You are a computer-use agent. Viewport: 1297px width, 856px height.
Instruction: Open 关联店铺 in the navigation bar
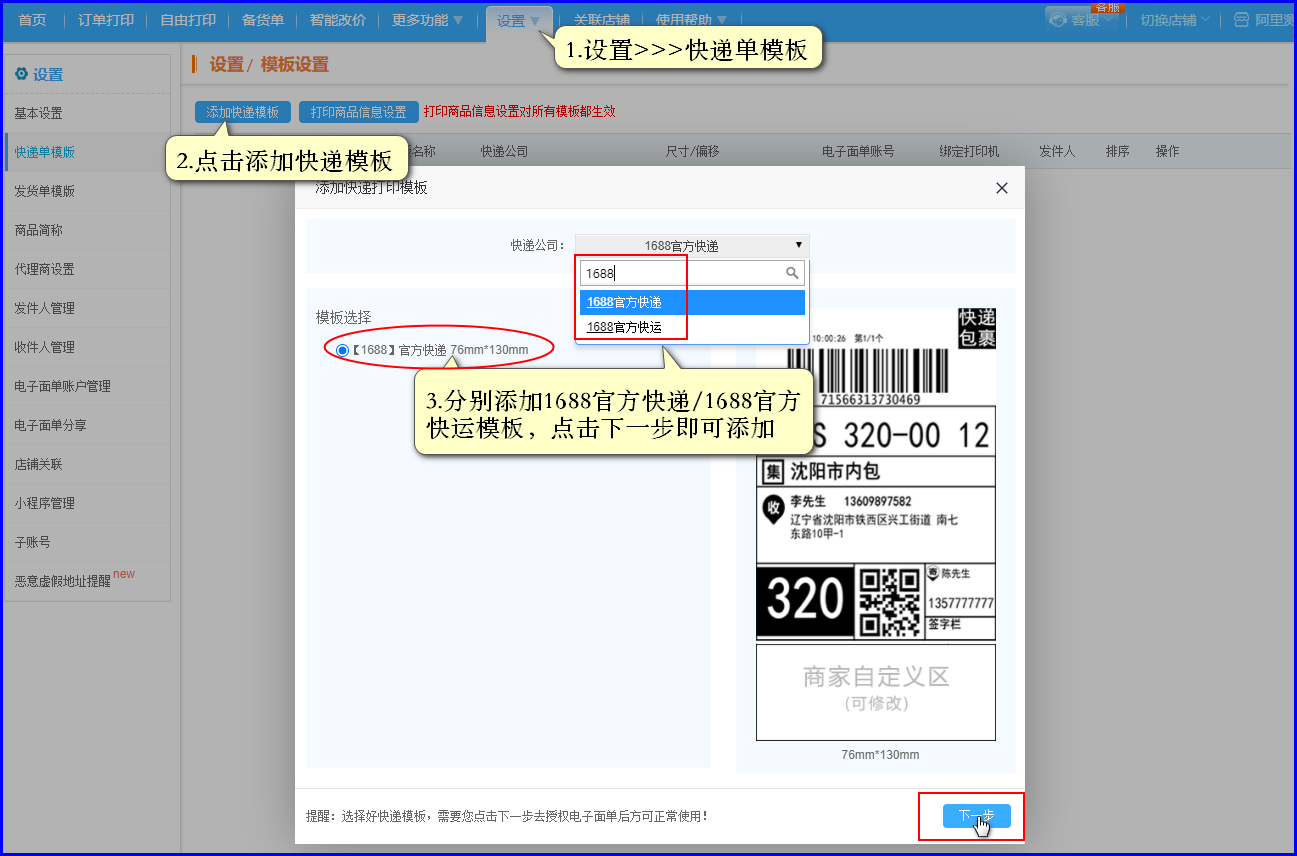tap(602, 20)
